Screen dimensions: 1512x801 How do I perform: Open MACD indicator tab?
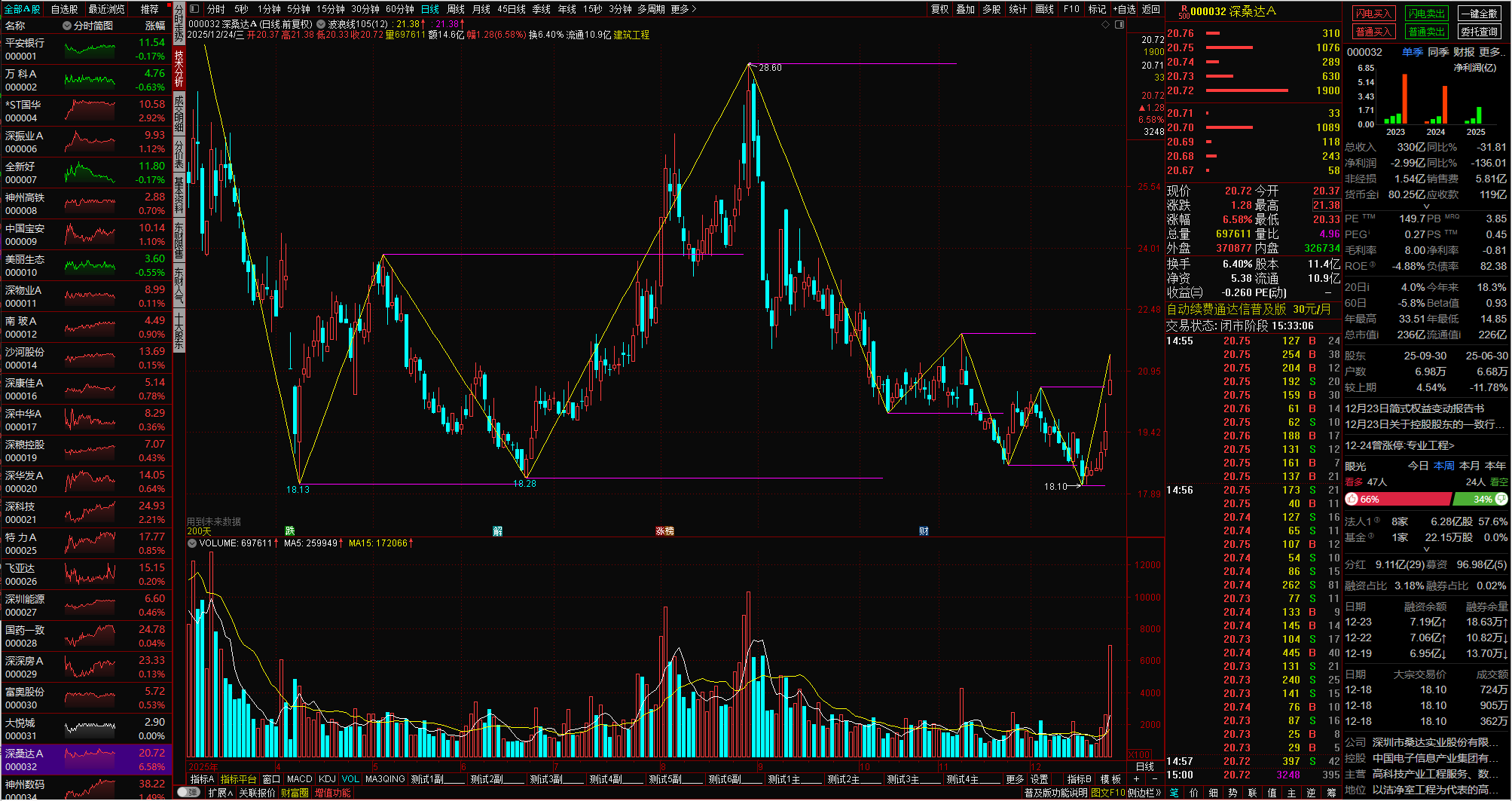coord(299,779)
